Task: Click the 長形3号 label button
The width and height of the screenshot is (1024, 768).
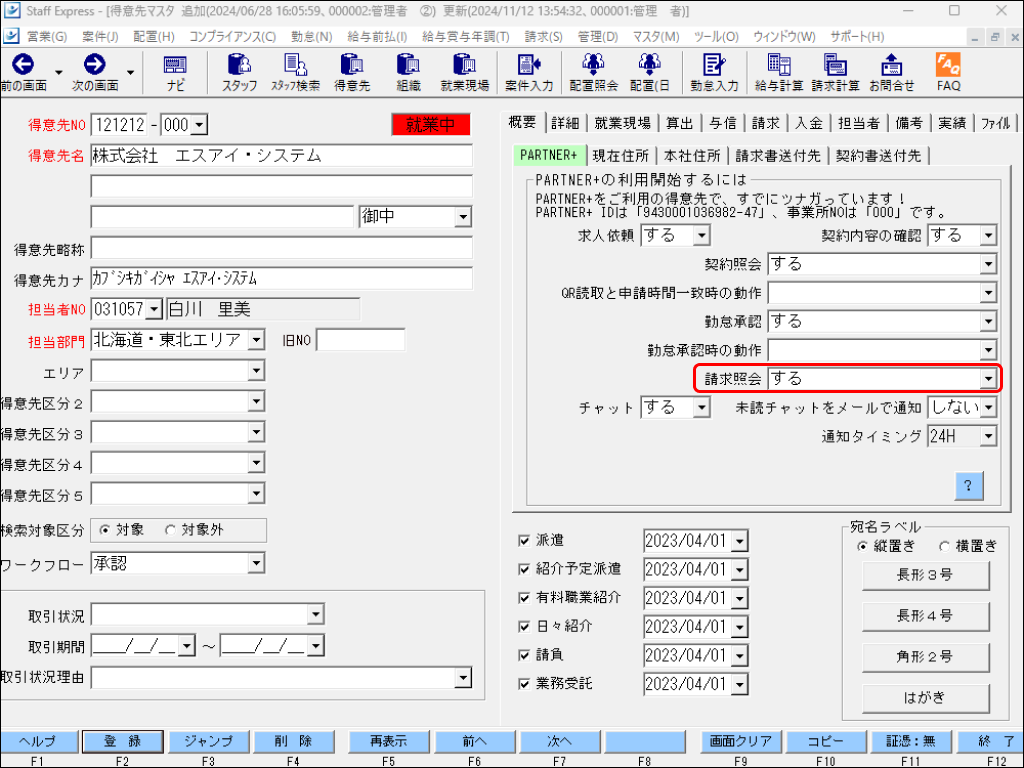Action: tap(925, 575)
